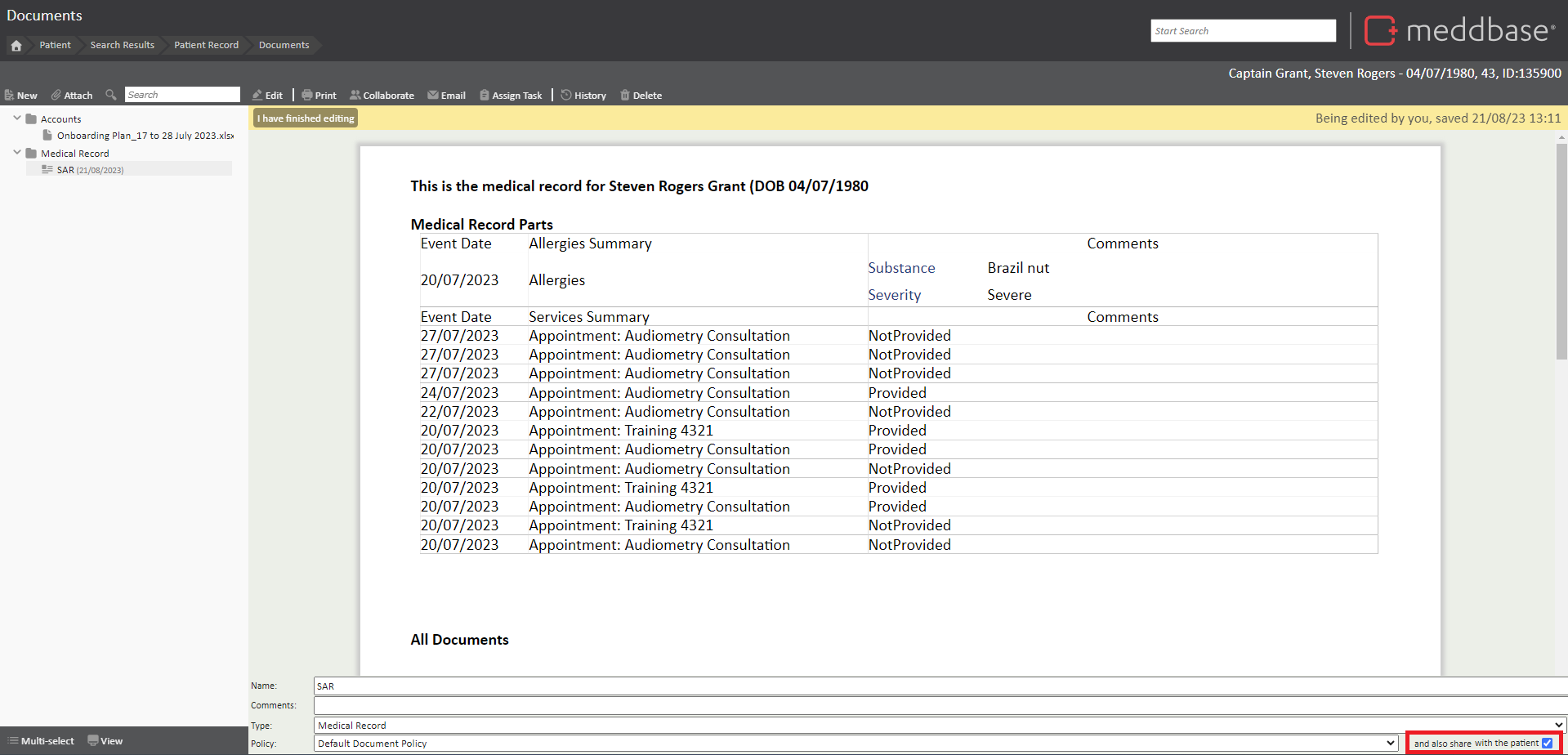Image resolution: width=1568 pixels, height=755 pixels.
Task: Go to Patient Record breadcrumb
Action: [206, 45]
